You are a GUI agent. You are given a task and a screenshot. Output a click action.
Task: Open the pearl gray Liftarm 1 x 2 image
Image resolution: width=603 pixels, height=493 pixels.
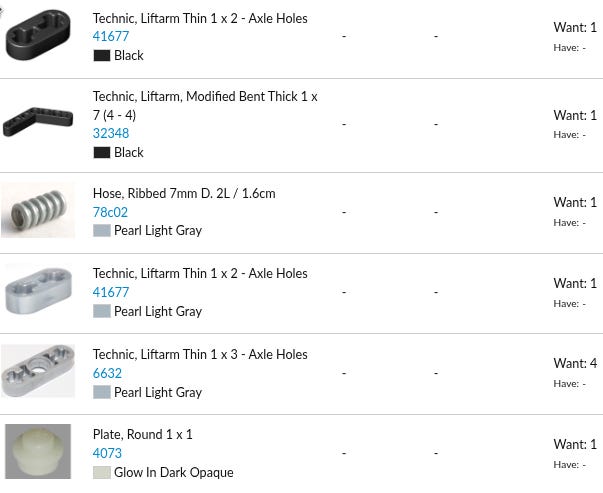(38, 291)
